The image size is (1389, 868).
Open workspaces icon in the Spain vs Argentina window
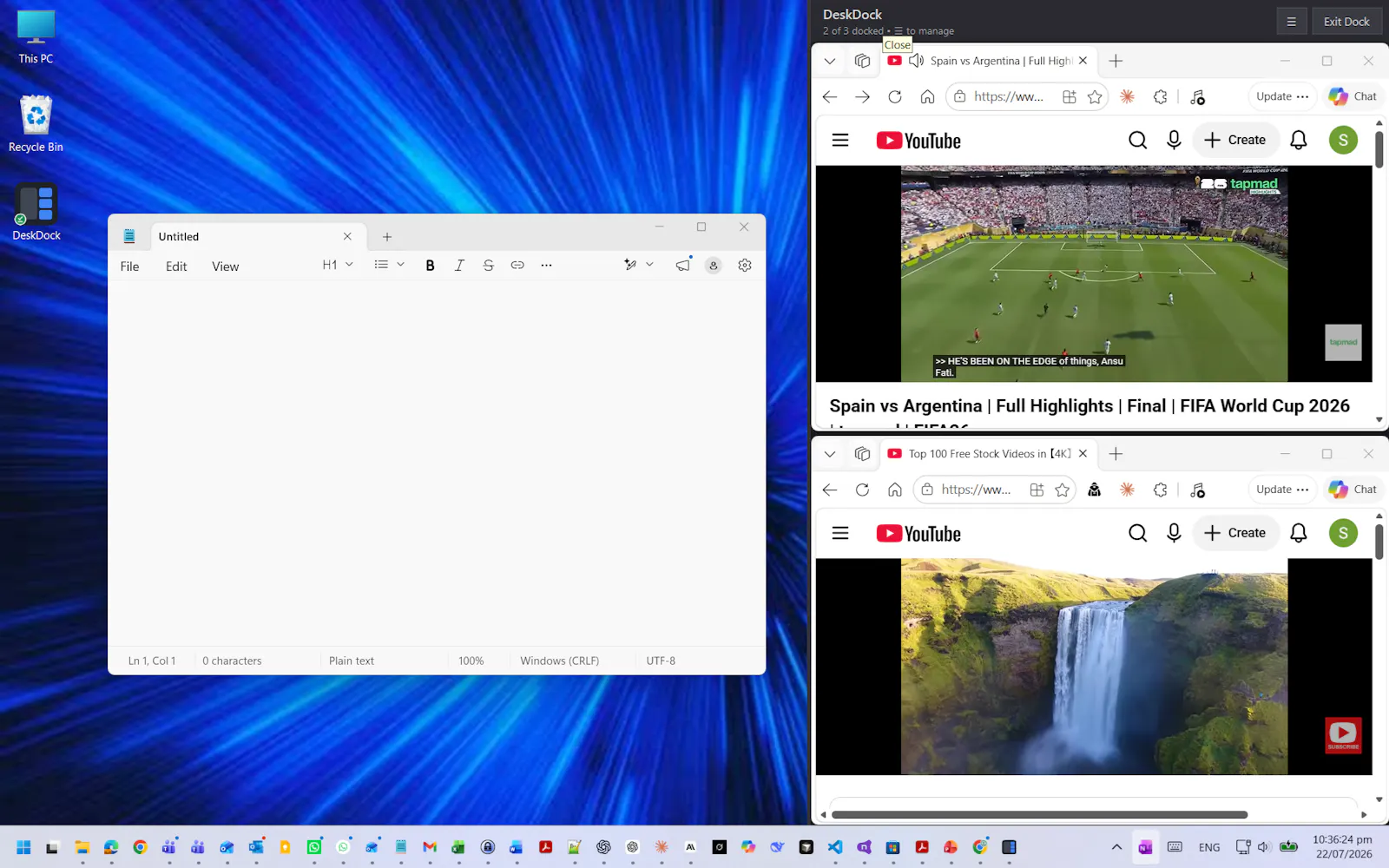tap(862, 61)
